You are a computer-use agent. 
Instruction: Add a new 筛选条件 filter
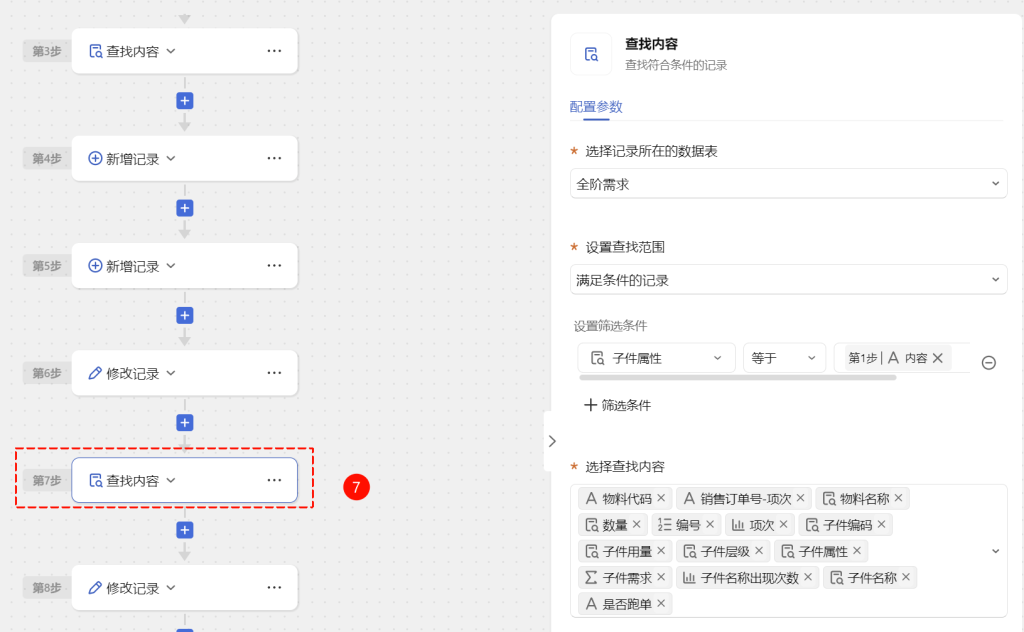pos(617,405)
